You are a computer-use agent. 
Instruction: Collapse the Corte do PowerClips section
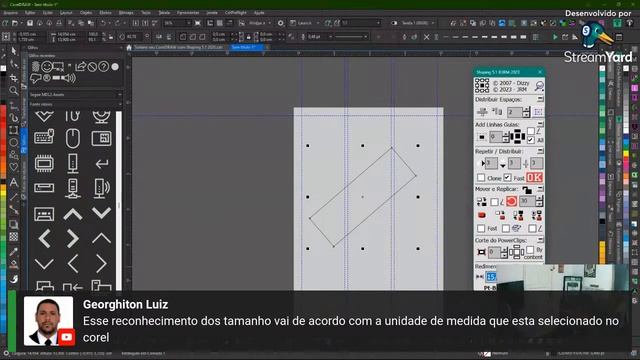tap(540, 240)
